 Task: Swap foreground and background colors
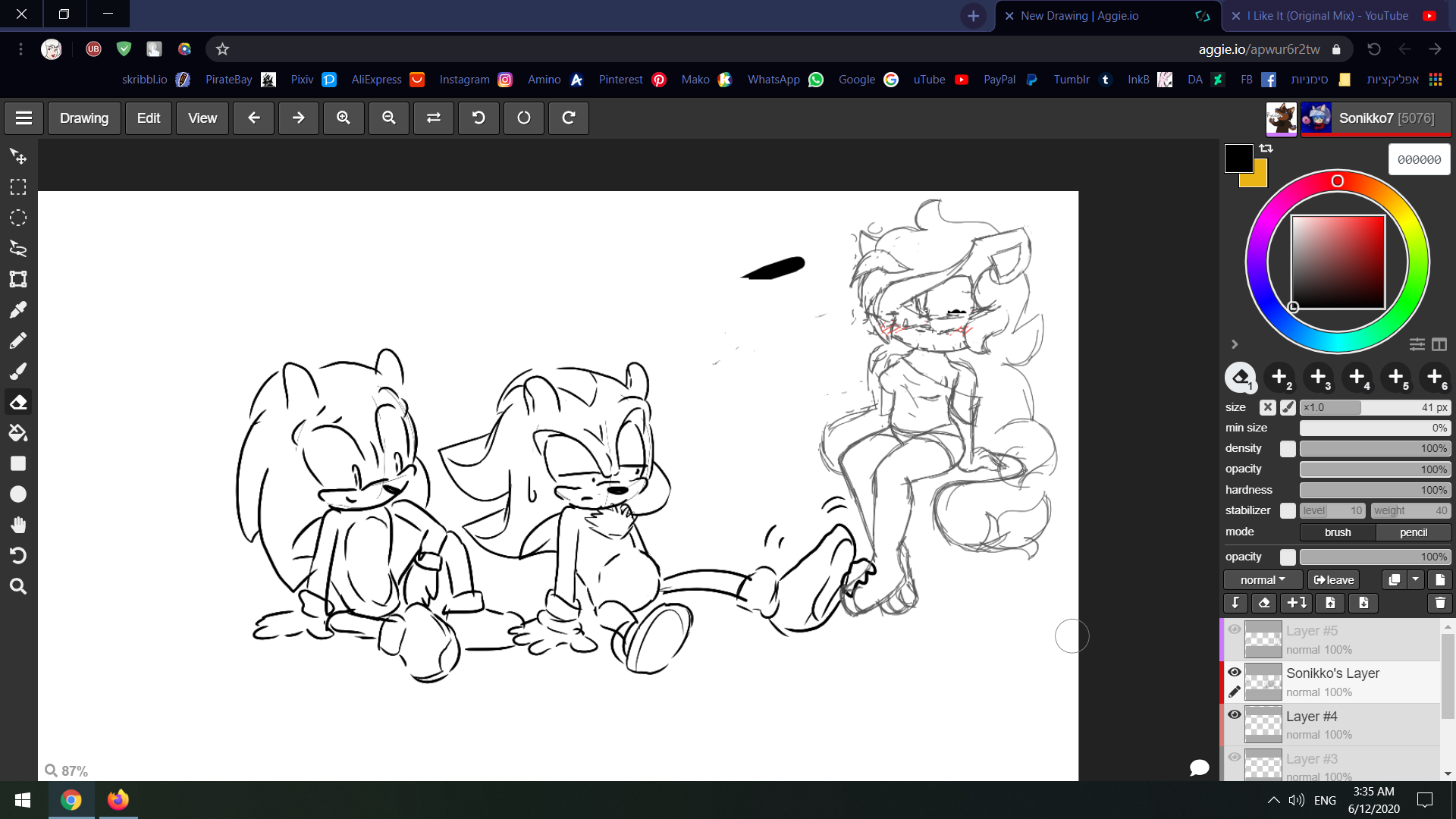pyautogui.click(x=1266, y=149)
